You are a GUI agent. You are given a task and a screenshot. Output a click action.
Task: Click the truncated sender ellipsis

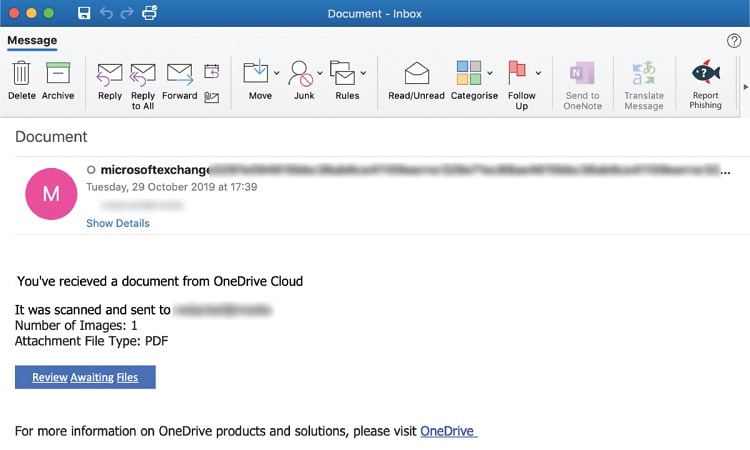coord(726,171)
